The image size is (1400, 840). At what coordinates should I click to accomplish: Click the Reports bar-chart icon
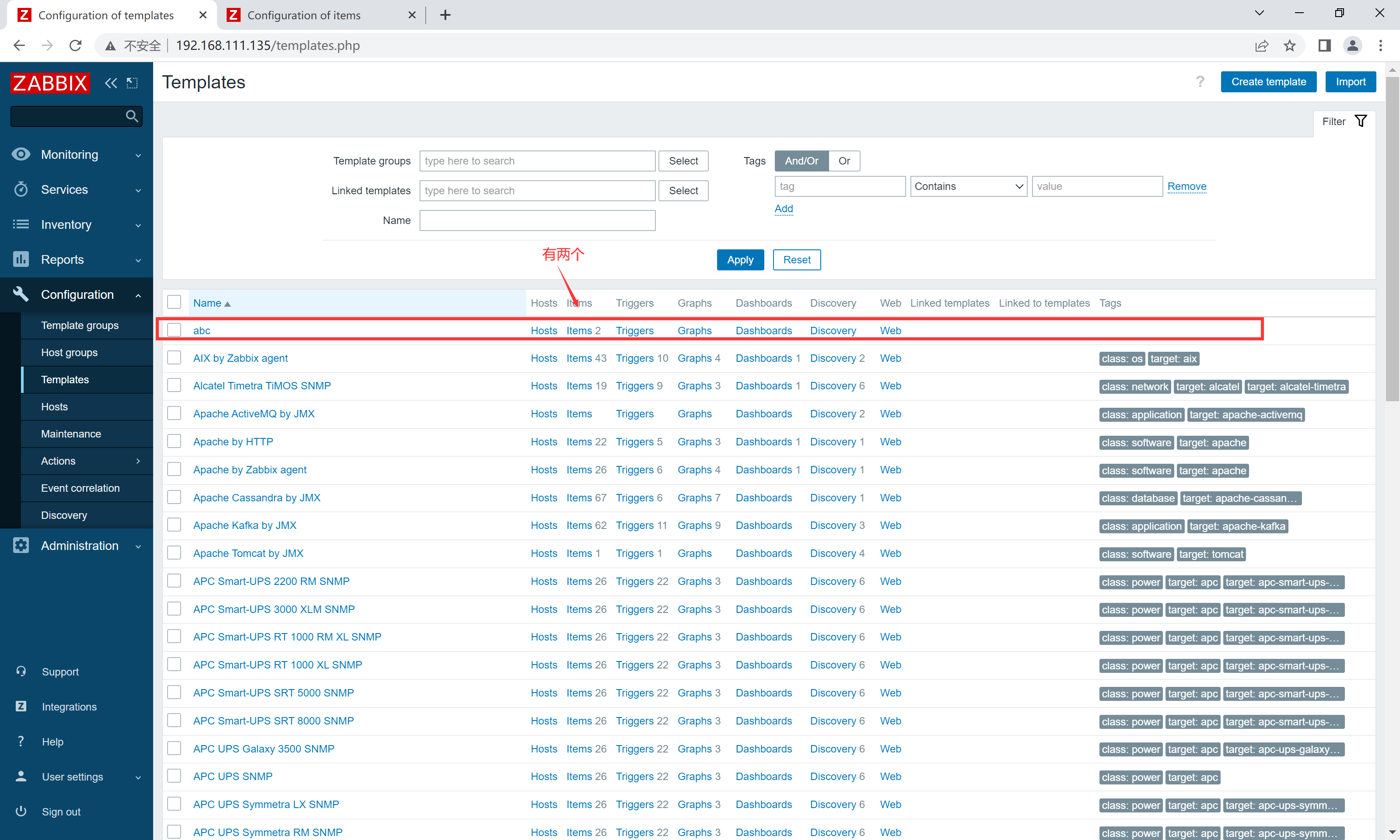click(21, 259)
